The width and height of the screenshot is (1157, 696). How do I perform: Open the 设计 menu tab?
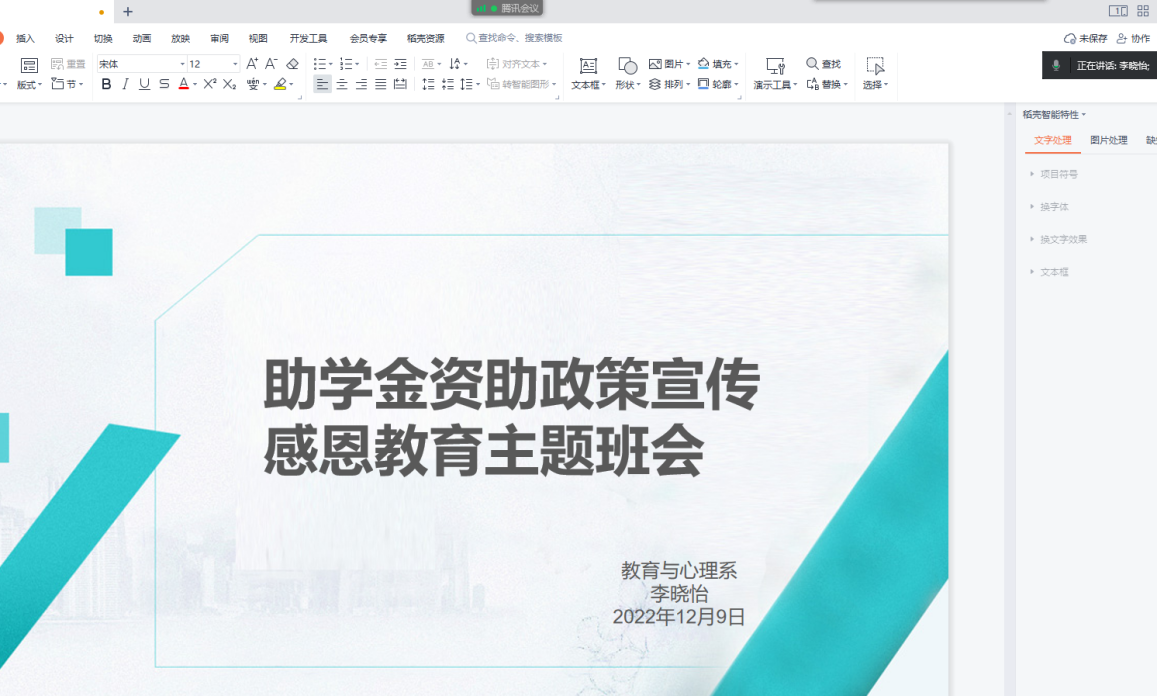(64, 38)
